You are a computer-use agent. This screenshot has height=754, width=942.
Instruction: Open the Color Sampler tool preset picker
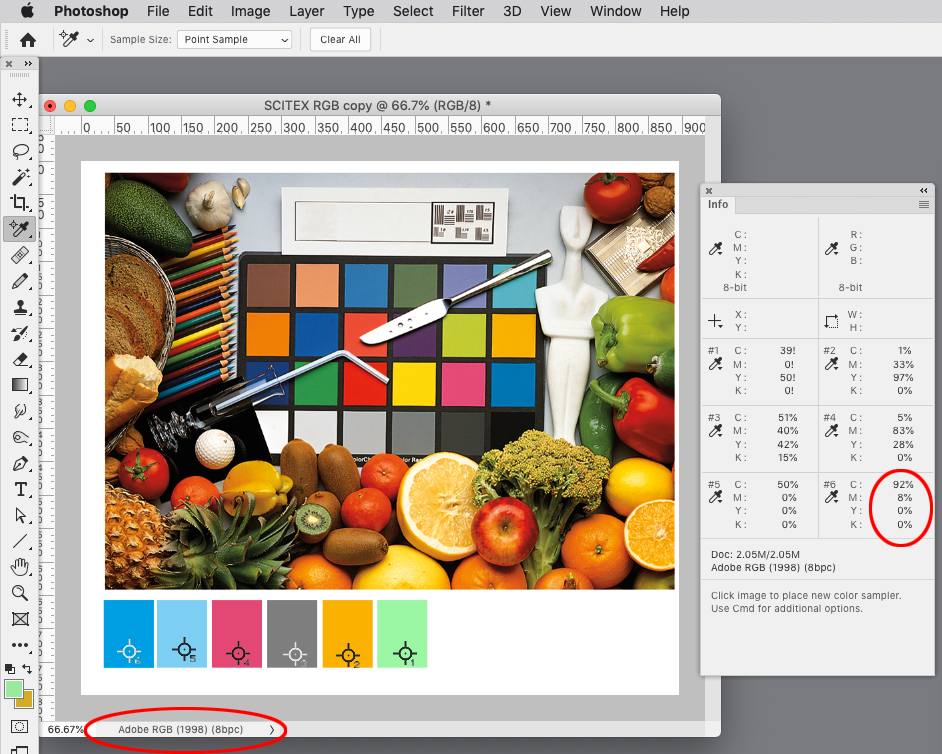[x=90, y=40]
